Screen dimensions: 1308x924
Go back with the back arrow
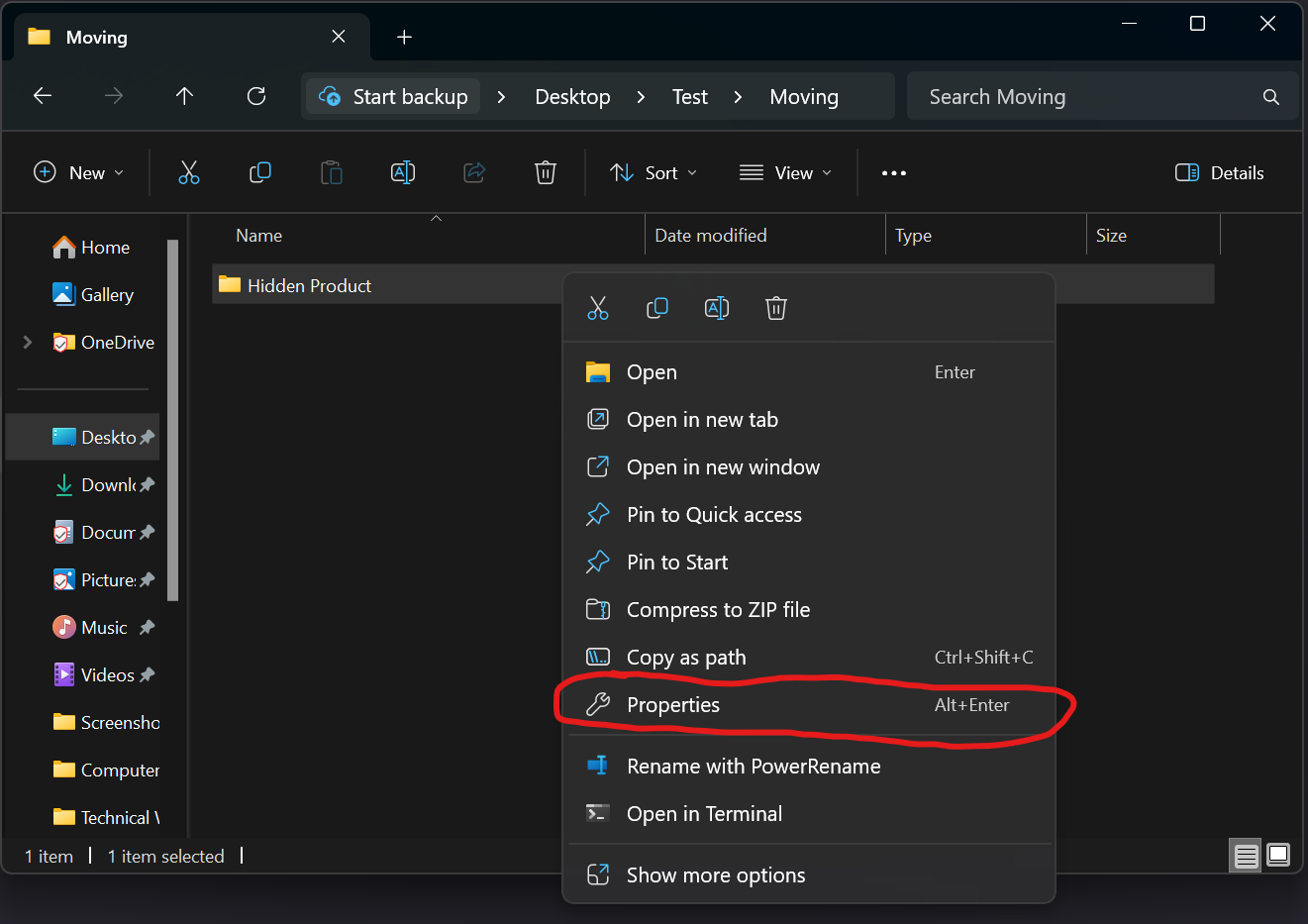pyautogui.click(x=43, y=96)
